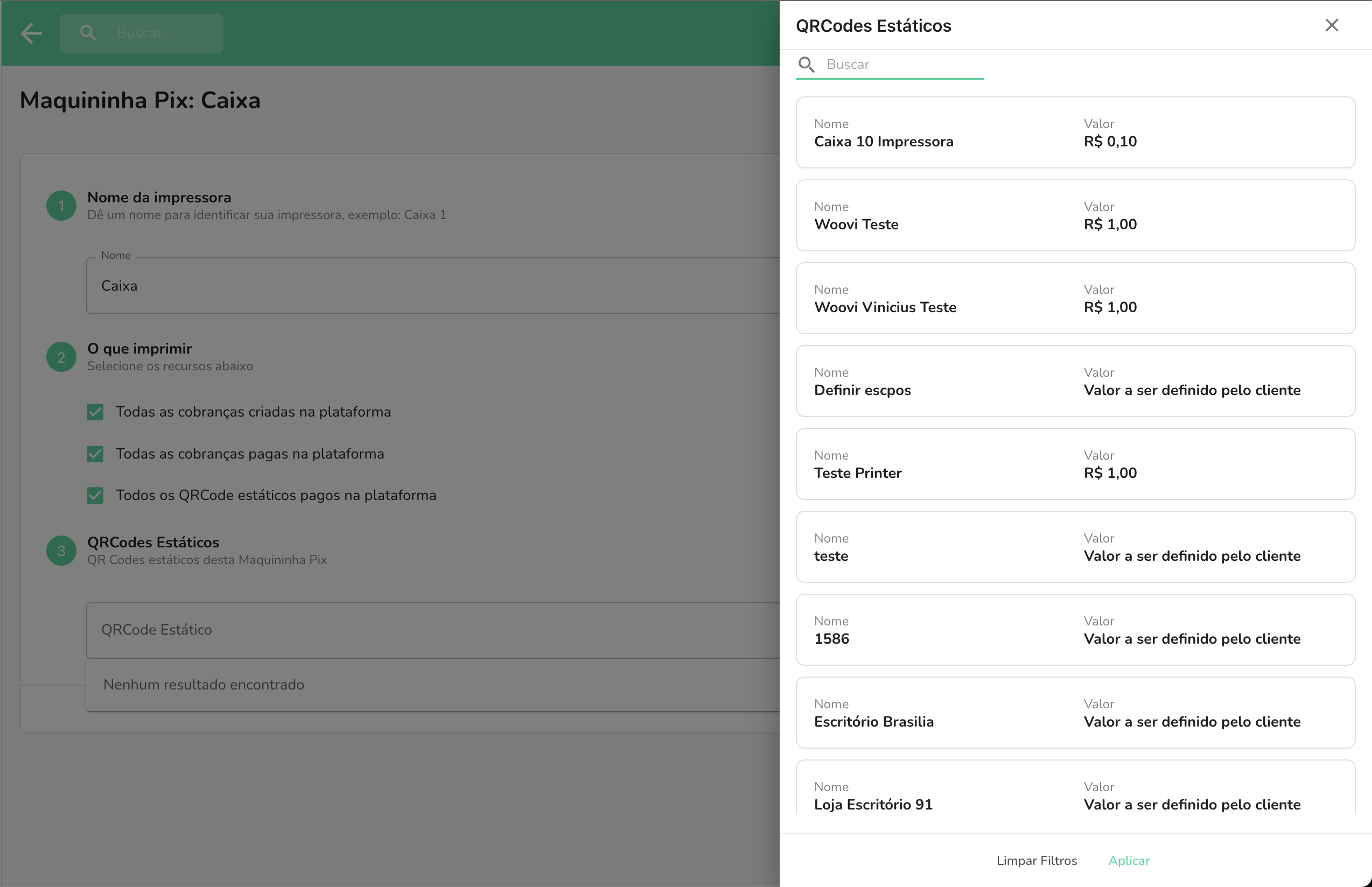Close the QRCodes Estáticos panel

click(1331, 25)
